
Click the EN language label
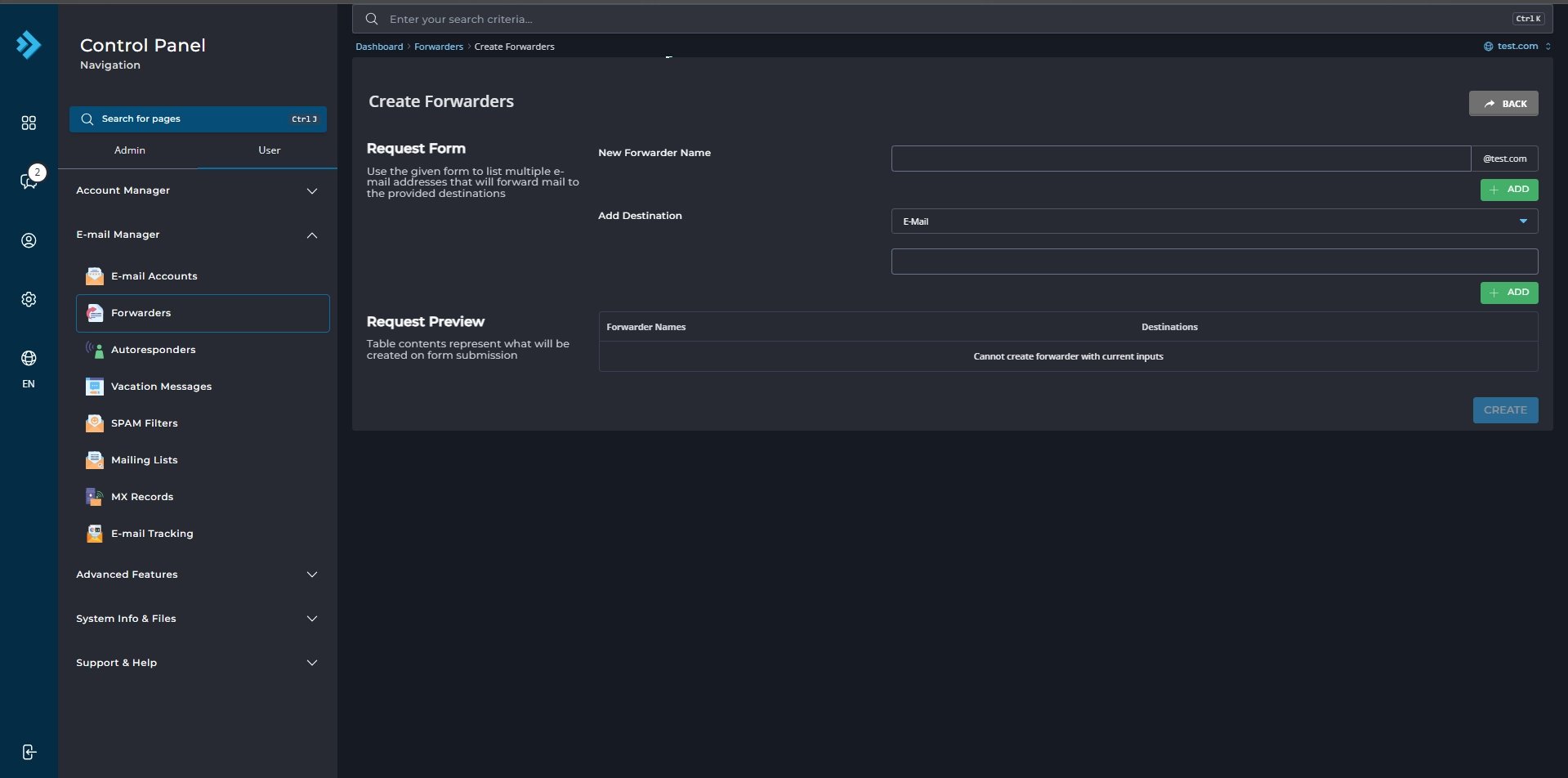(29, 384)
